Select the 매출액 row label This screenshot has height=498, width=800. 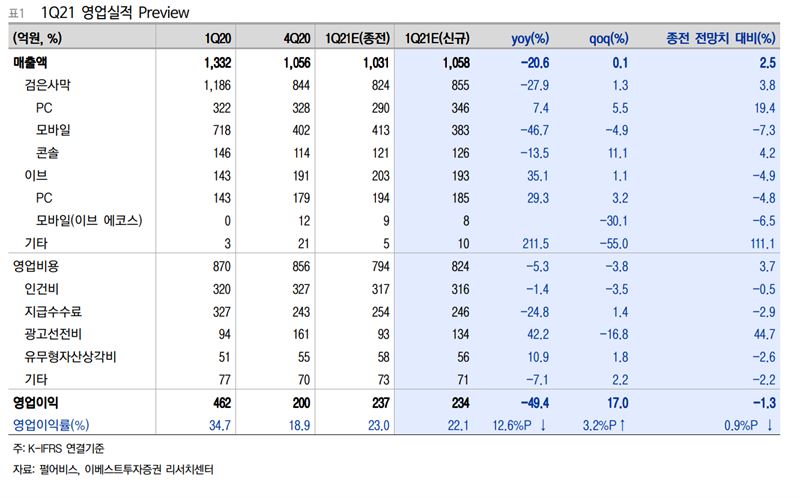point(30,63)
